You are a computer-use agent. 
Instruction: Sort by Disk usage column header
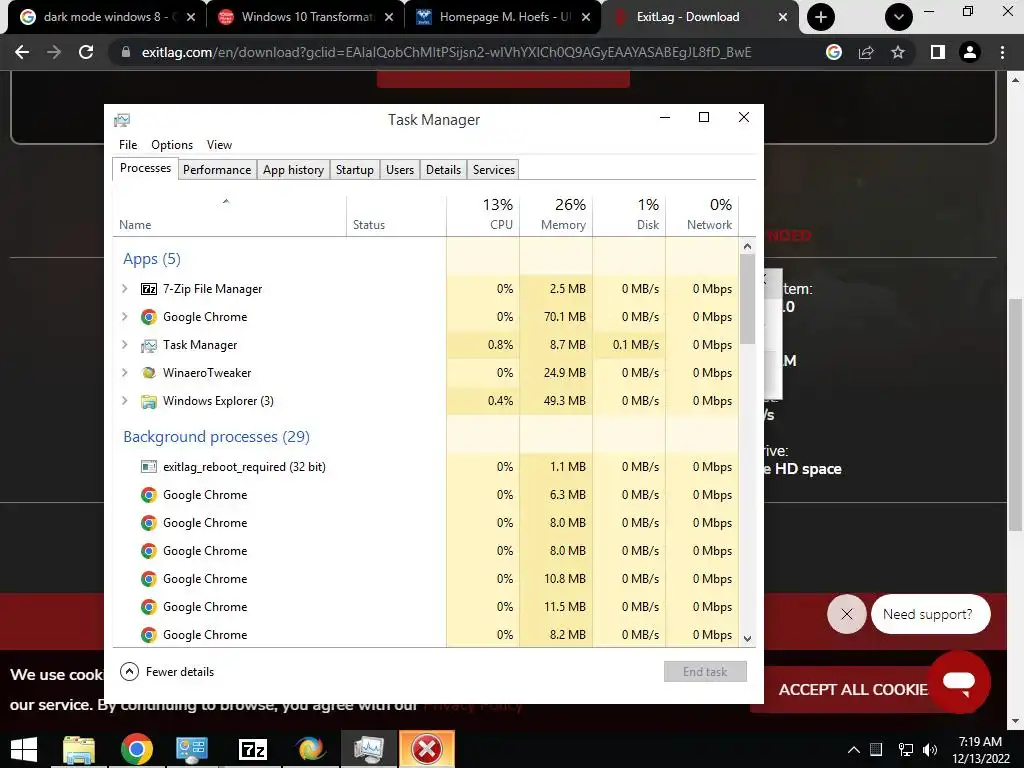point(629,216)
